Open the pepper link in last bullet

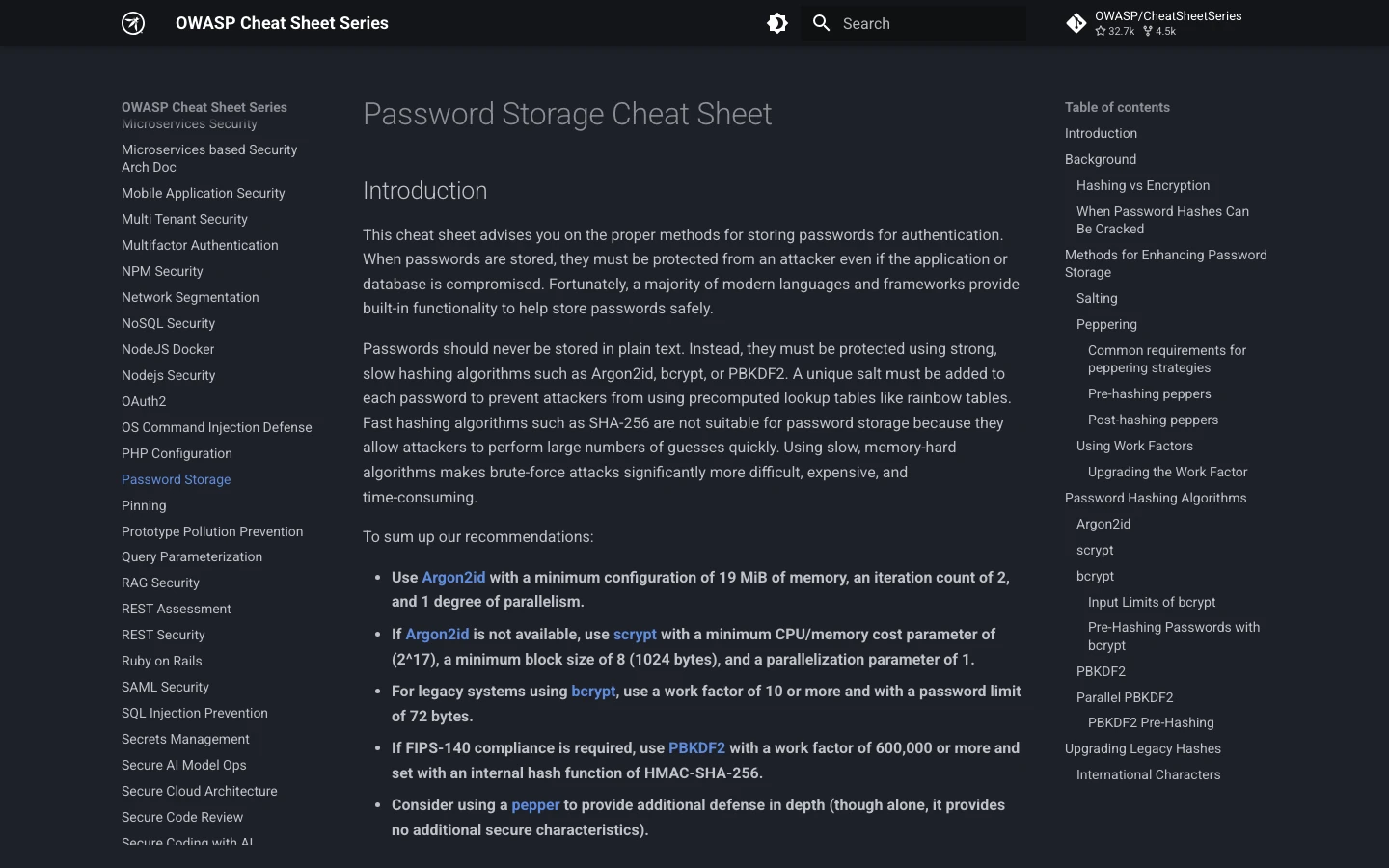tap(535, 804)
